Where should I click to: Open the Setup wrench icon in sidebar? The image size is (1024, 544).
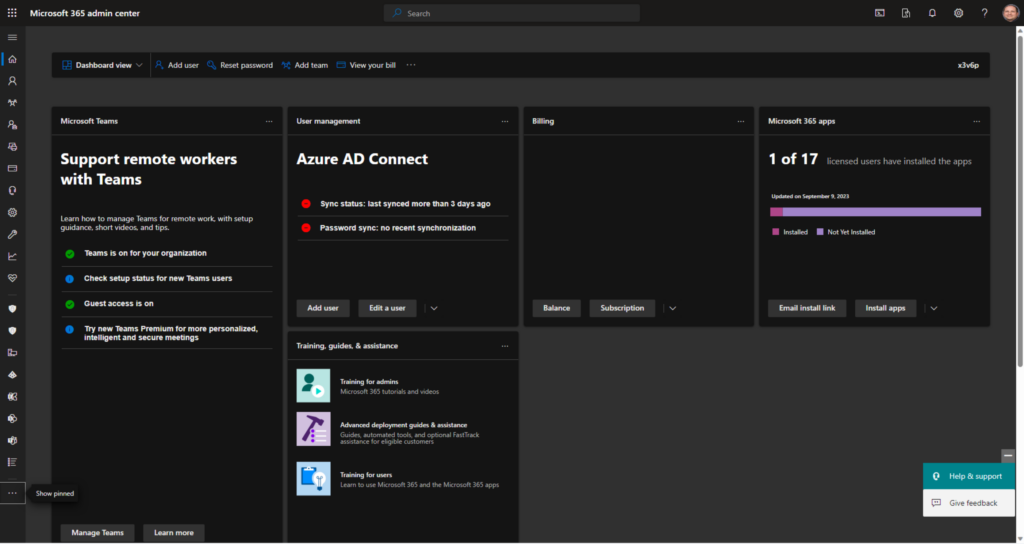click(12, 234)
